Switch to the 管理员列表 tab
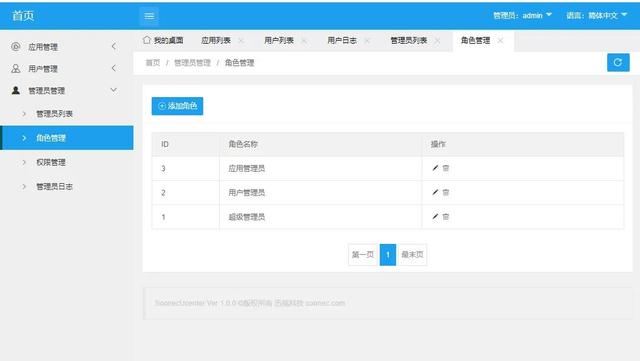 [x=409, y=40]
